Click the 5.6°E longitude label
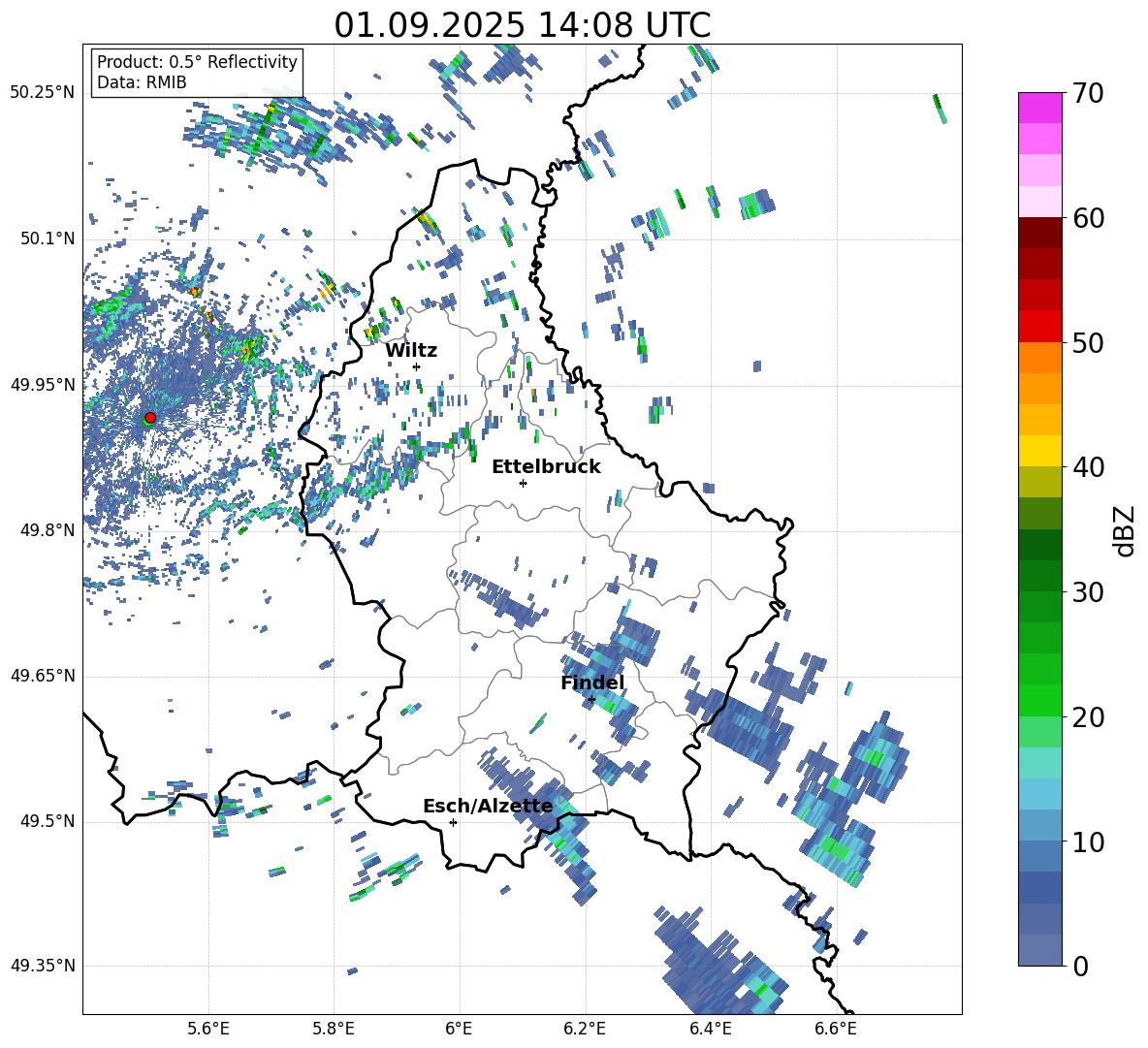1148x1048 pixels. [208, 1029]
